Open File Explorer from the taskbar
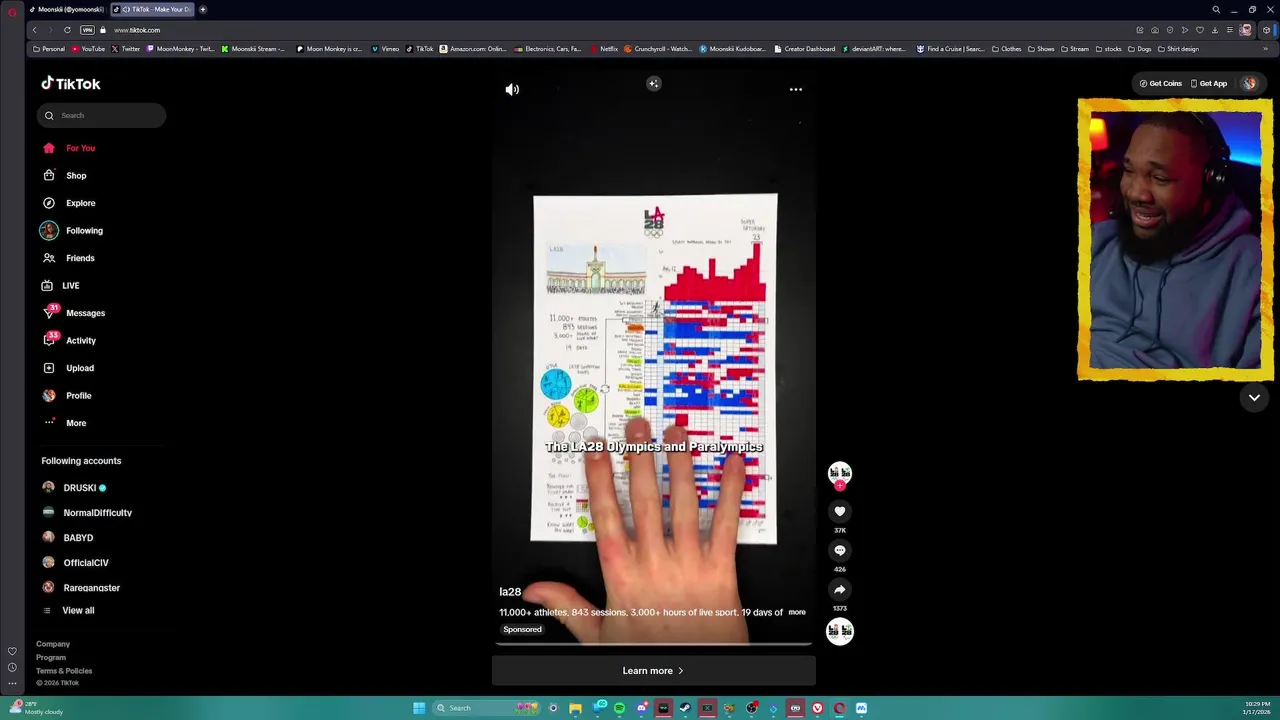The image size is (1280, 720). coord(575,708)
